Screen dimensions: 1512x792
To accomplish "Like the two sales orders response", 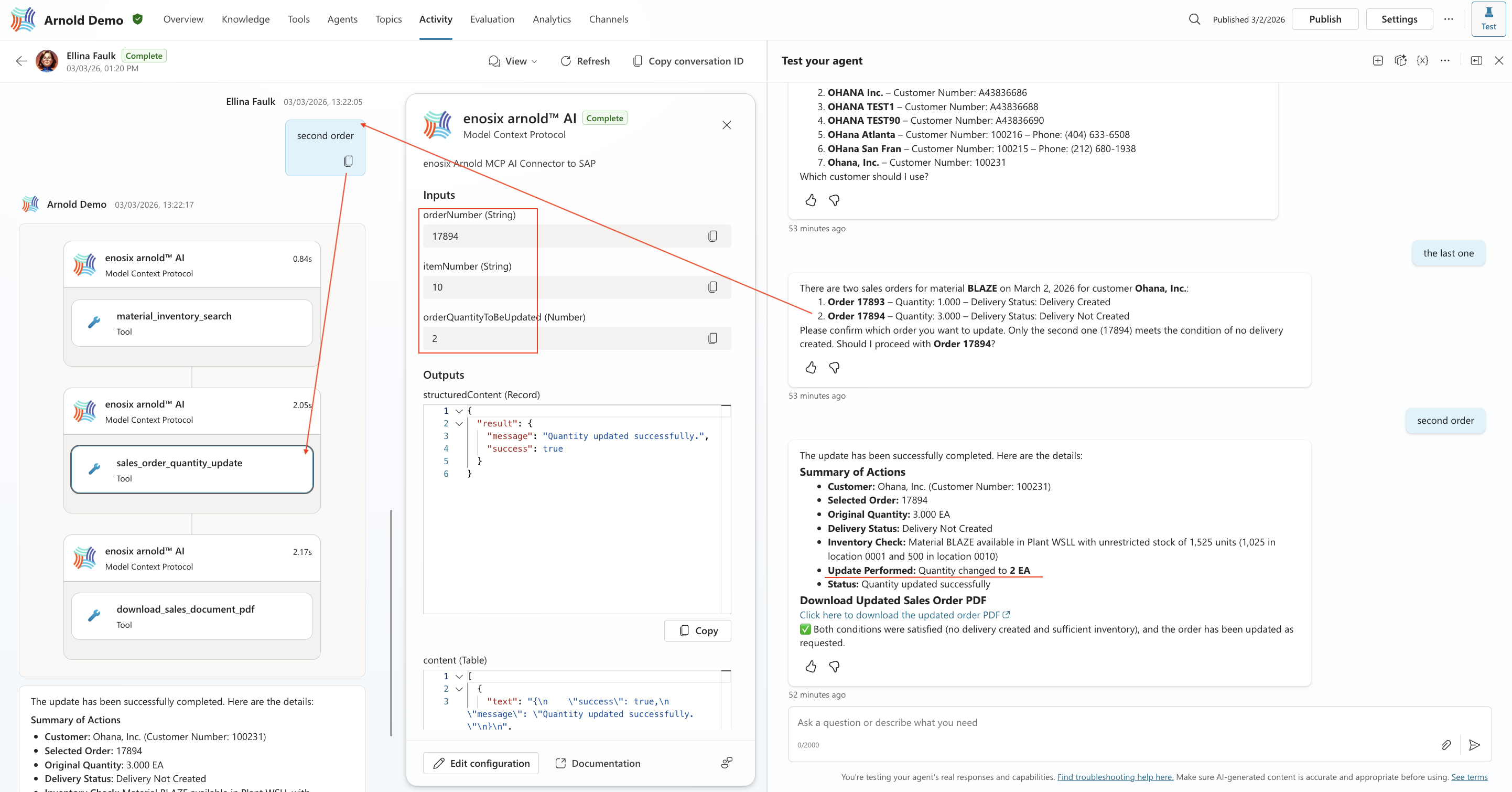I will click(811, 368).
